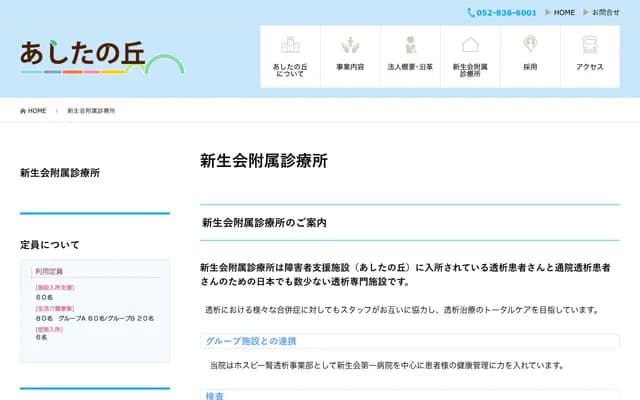The image size is (640, 400).
Task: Click the 新生会附属診療所 breadcrumb item
Action: point(91,110)
